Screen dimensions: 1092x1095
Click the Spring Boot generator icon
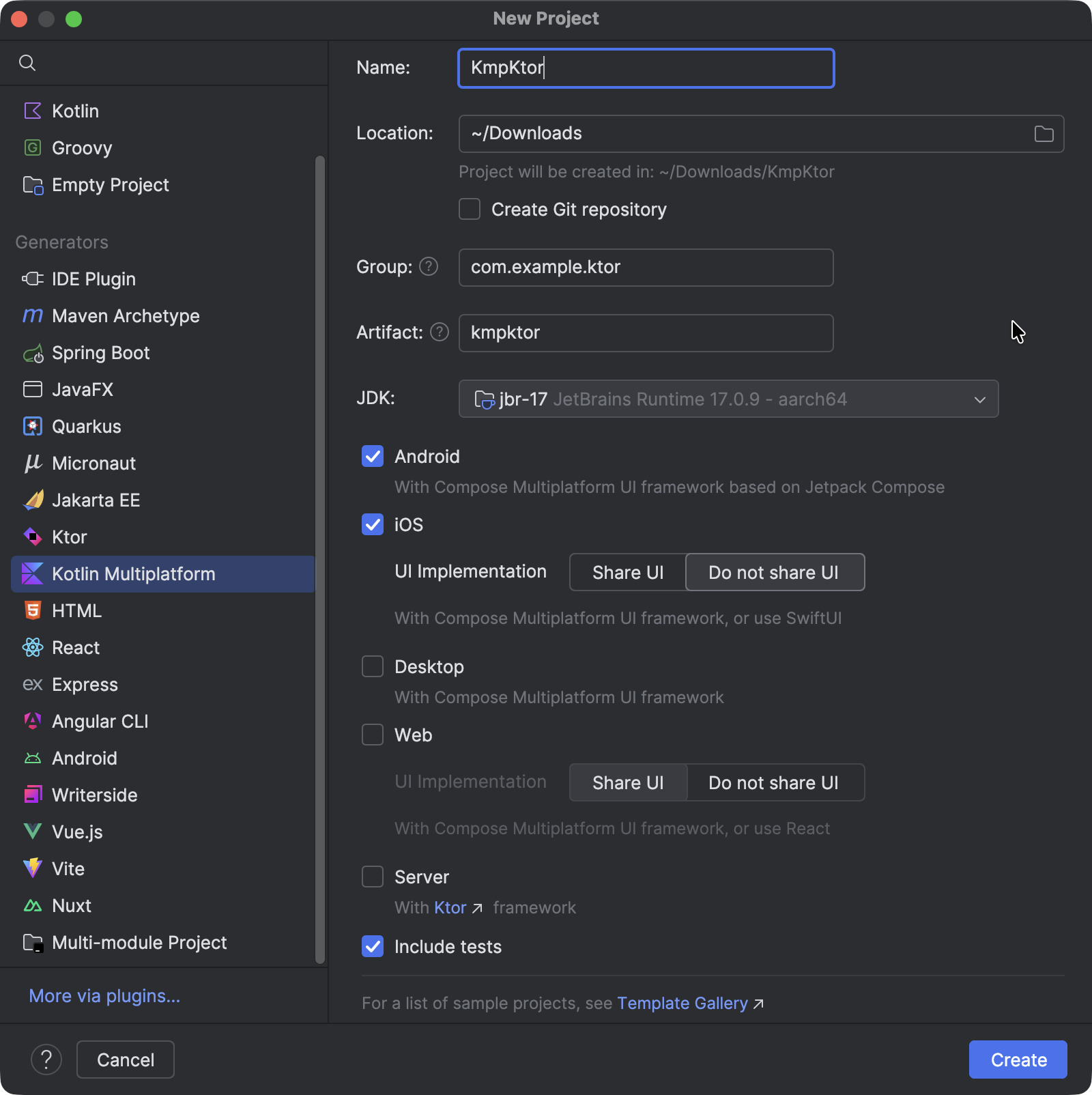tap(32, 353)
